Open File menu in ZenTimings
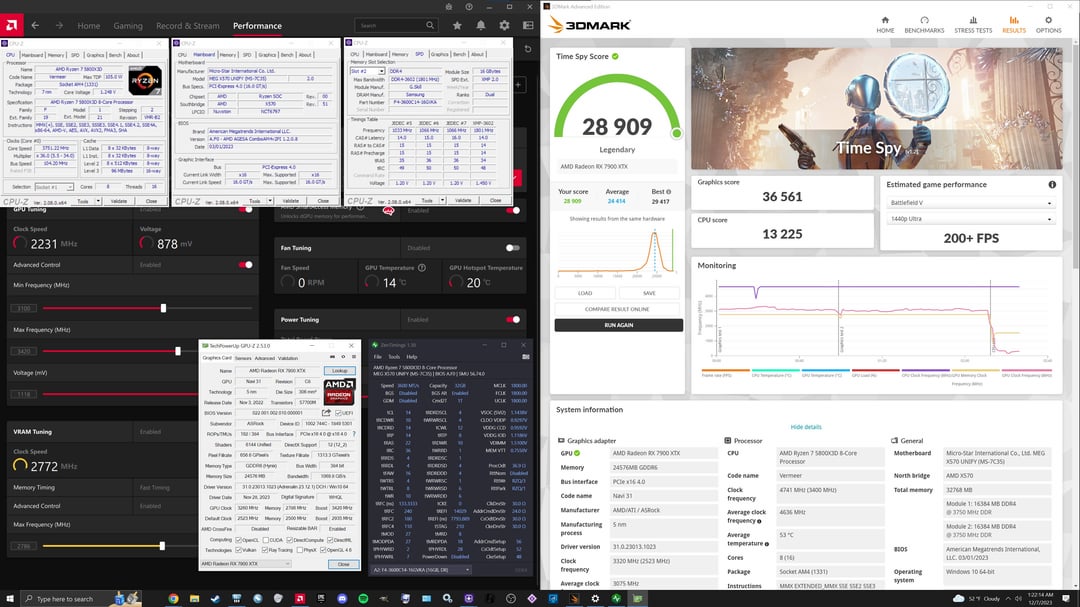1080x607 pixels. (377, 357)
